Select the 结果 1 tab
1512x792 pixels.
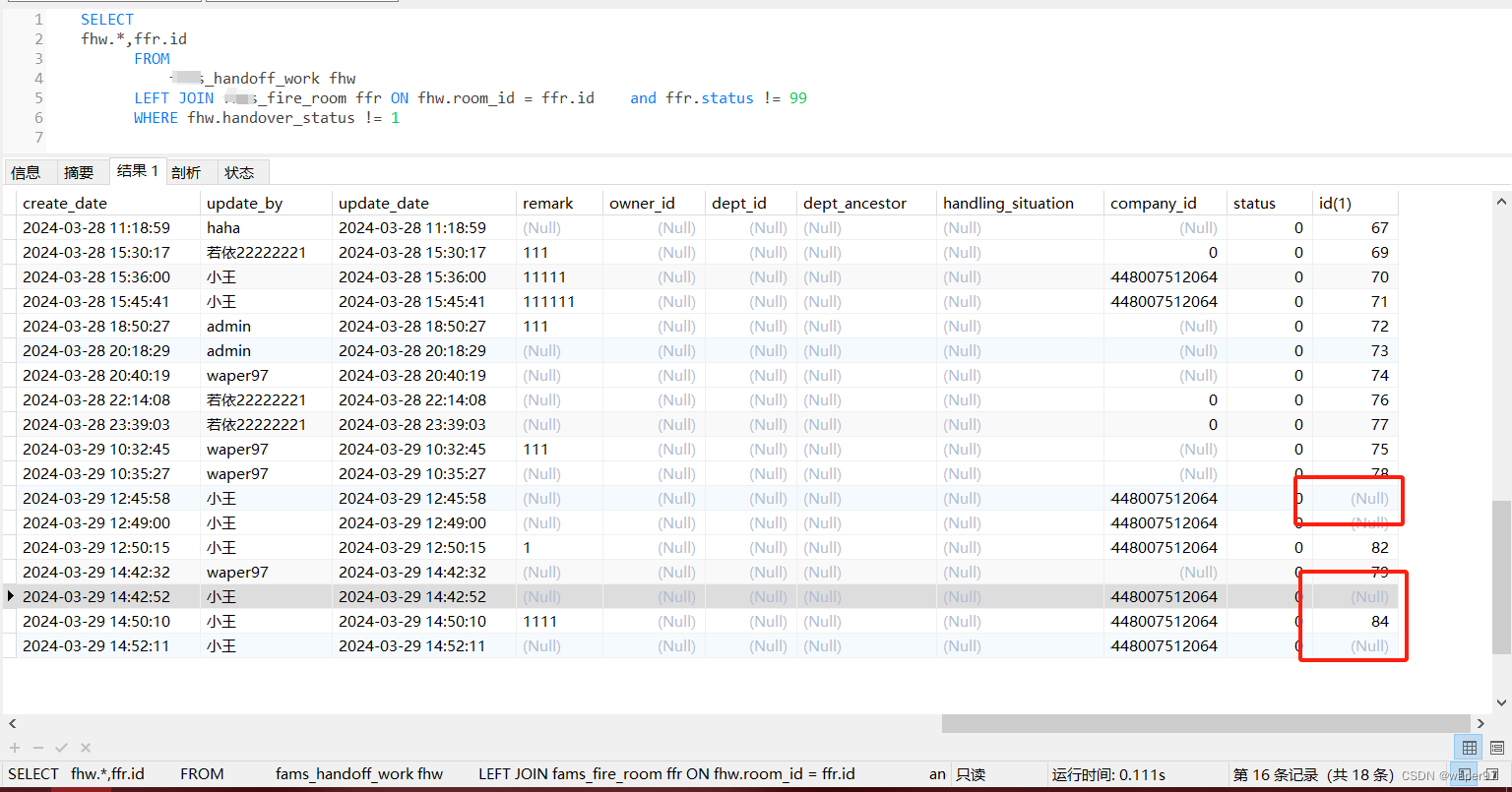(x=137, y=170)
